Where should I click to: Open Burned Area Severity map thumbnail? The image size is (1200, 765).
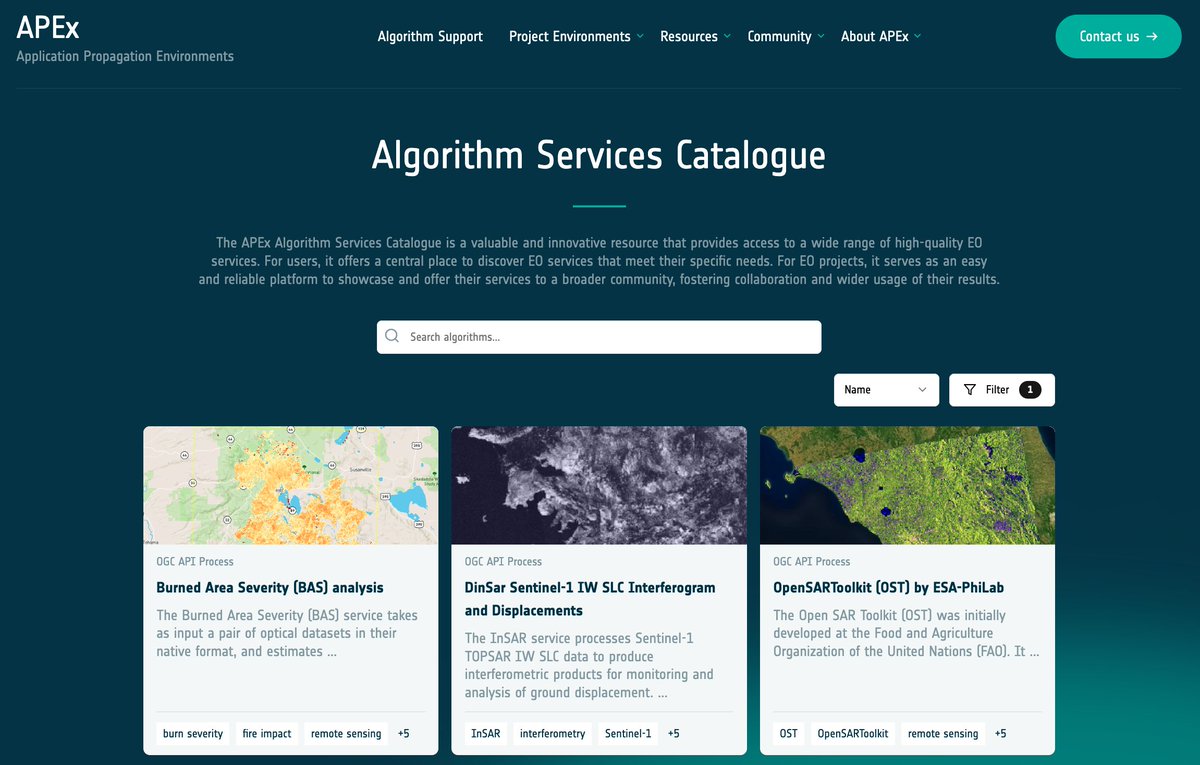(290, 485)
